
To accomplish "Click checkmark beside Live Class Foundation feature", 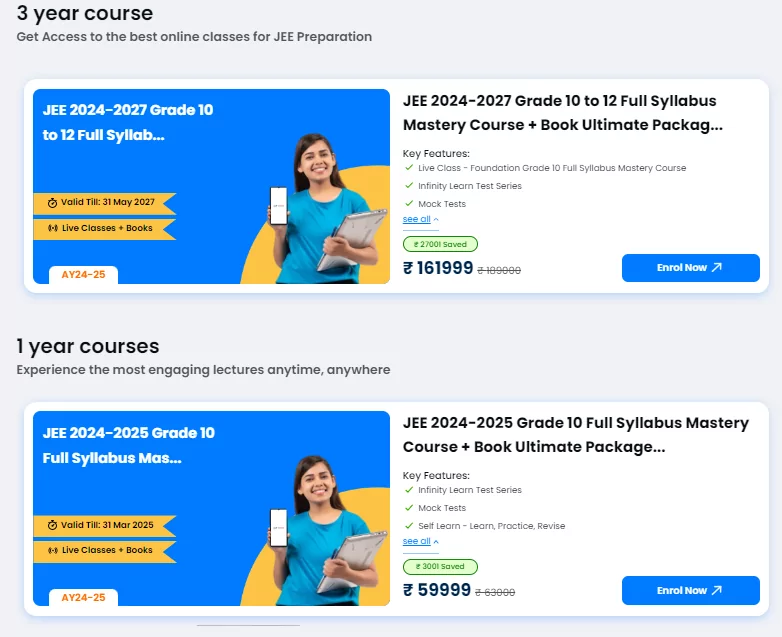I will (x=409, y=168).
